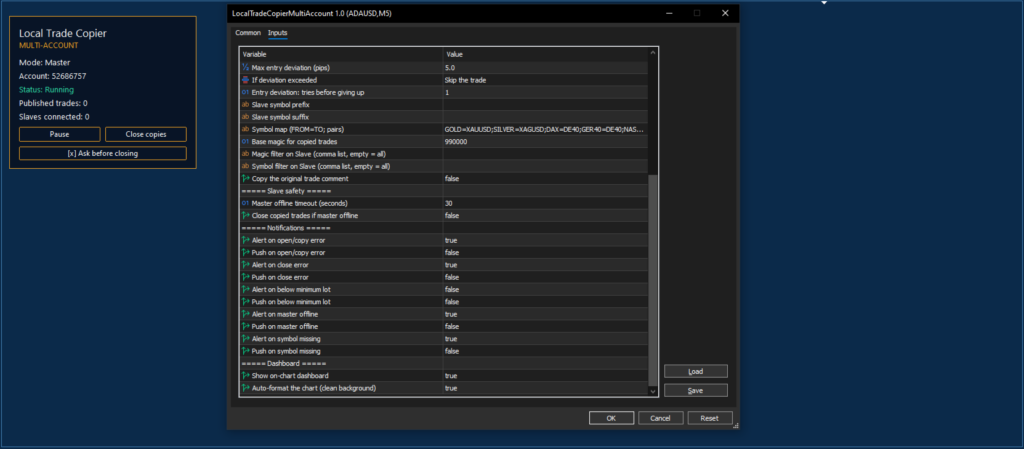Viewport: 1024px width, 449px height.
Task: Click the Master offline timeout icon
Action: 246,203
